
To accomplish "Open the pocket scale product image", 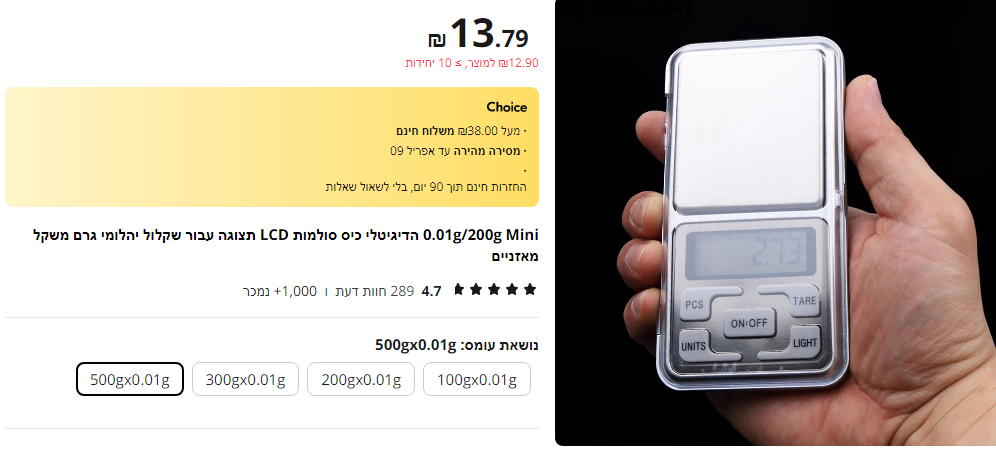I will click(775, 223).
